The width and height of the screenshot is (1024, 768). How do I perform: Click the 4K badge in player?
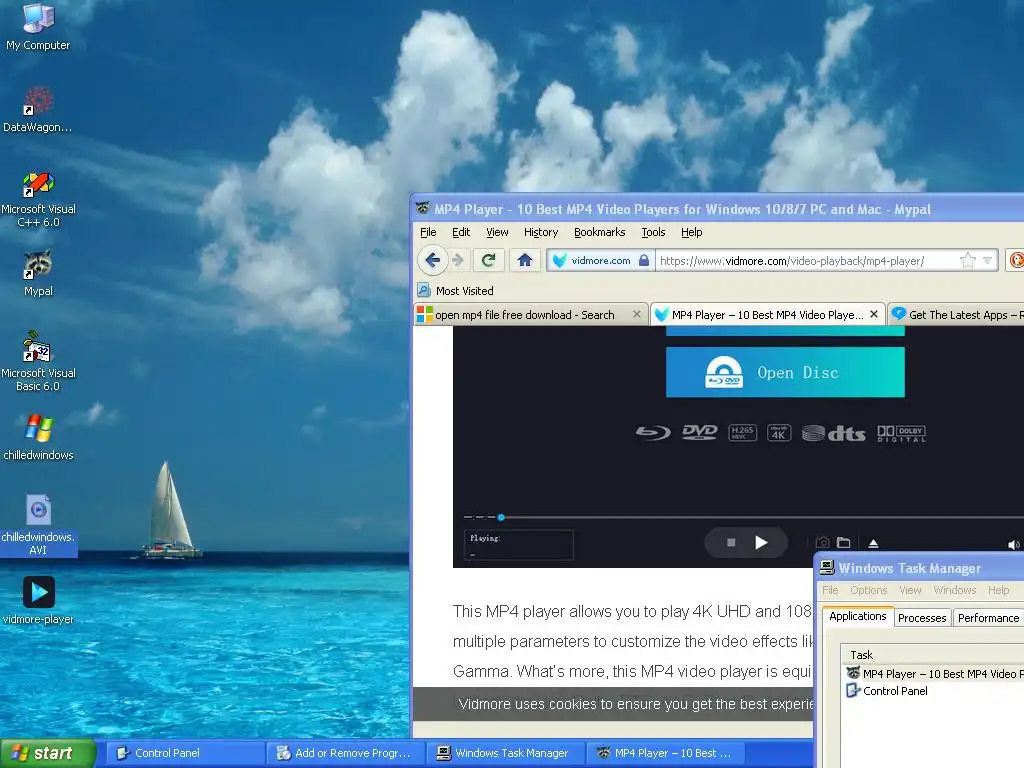coord(778,432)
